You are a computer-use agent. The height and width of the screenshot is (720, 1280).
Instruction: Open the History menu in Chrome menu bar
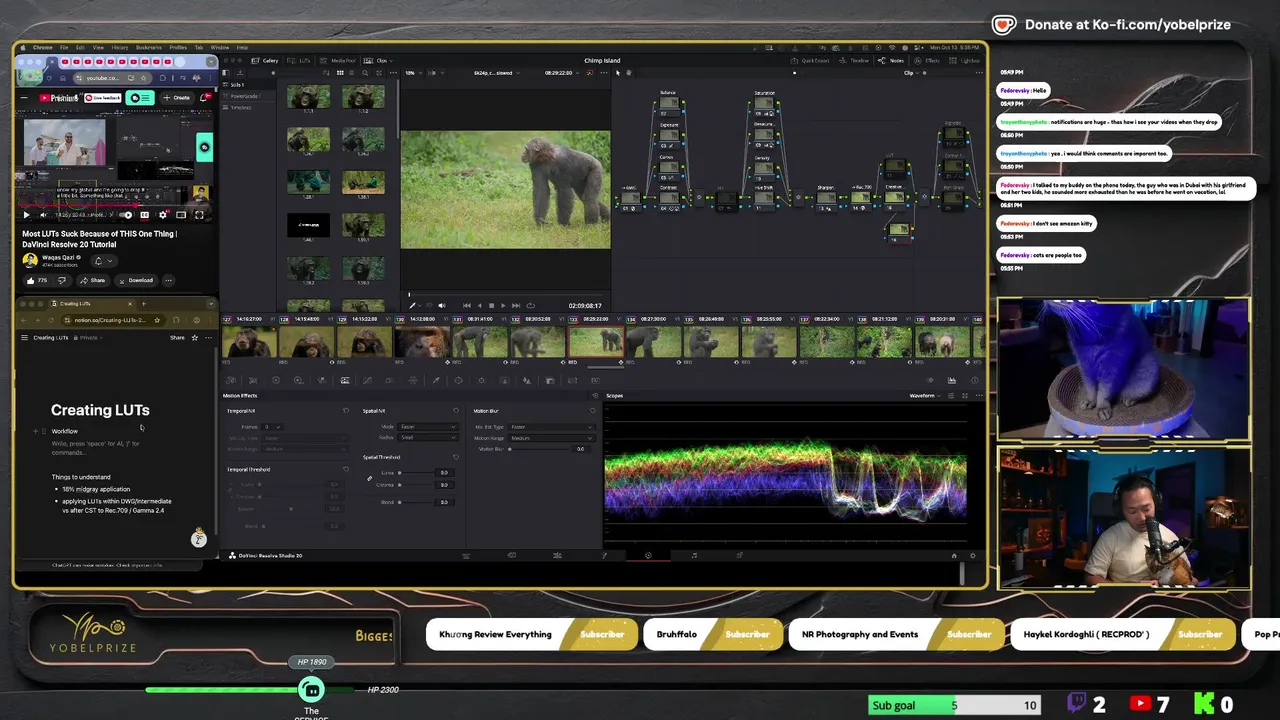120,47
